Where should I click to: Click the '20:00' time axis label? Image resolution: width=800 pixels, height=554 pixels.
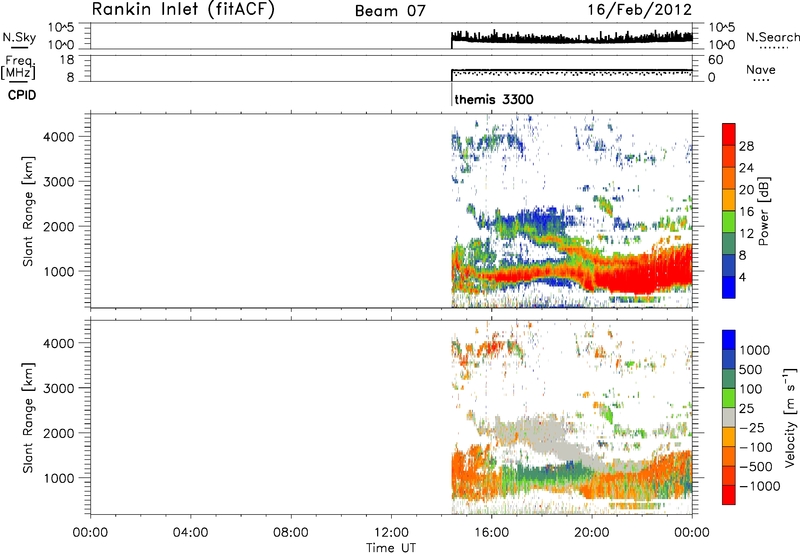point(591,533)
